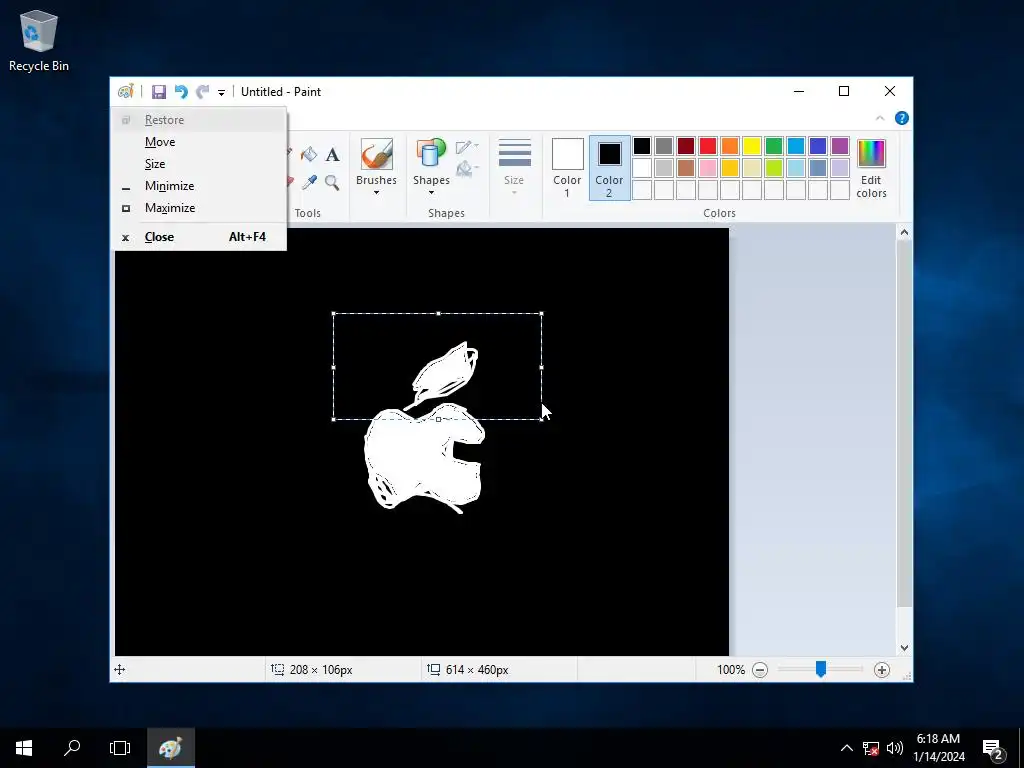Click the zoom in plus button
The width and height of the screenshot is (1024, 768).
coord(882,669)
